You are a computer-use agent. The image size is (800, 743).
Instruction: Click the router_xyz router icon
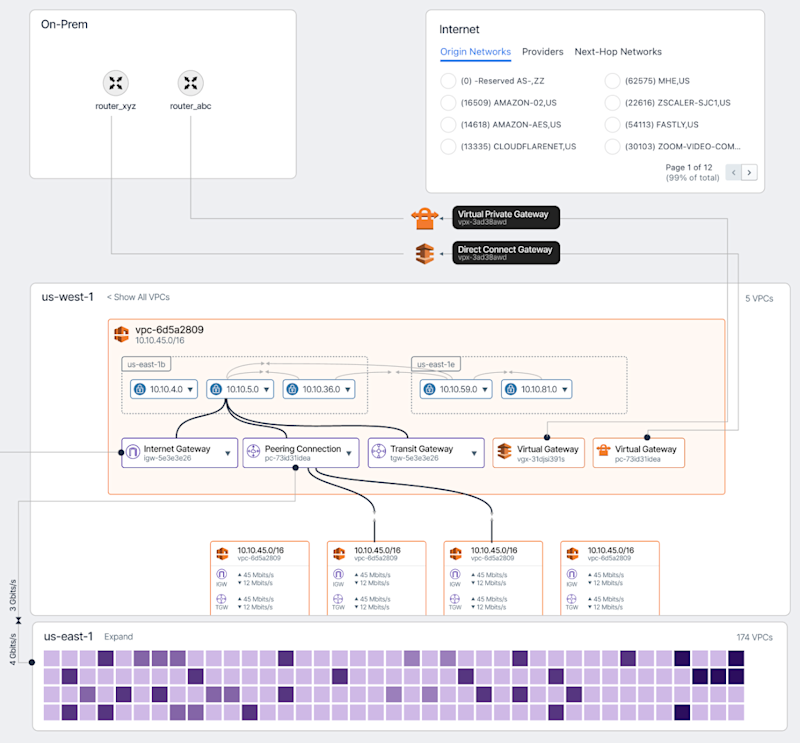116,83
